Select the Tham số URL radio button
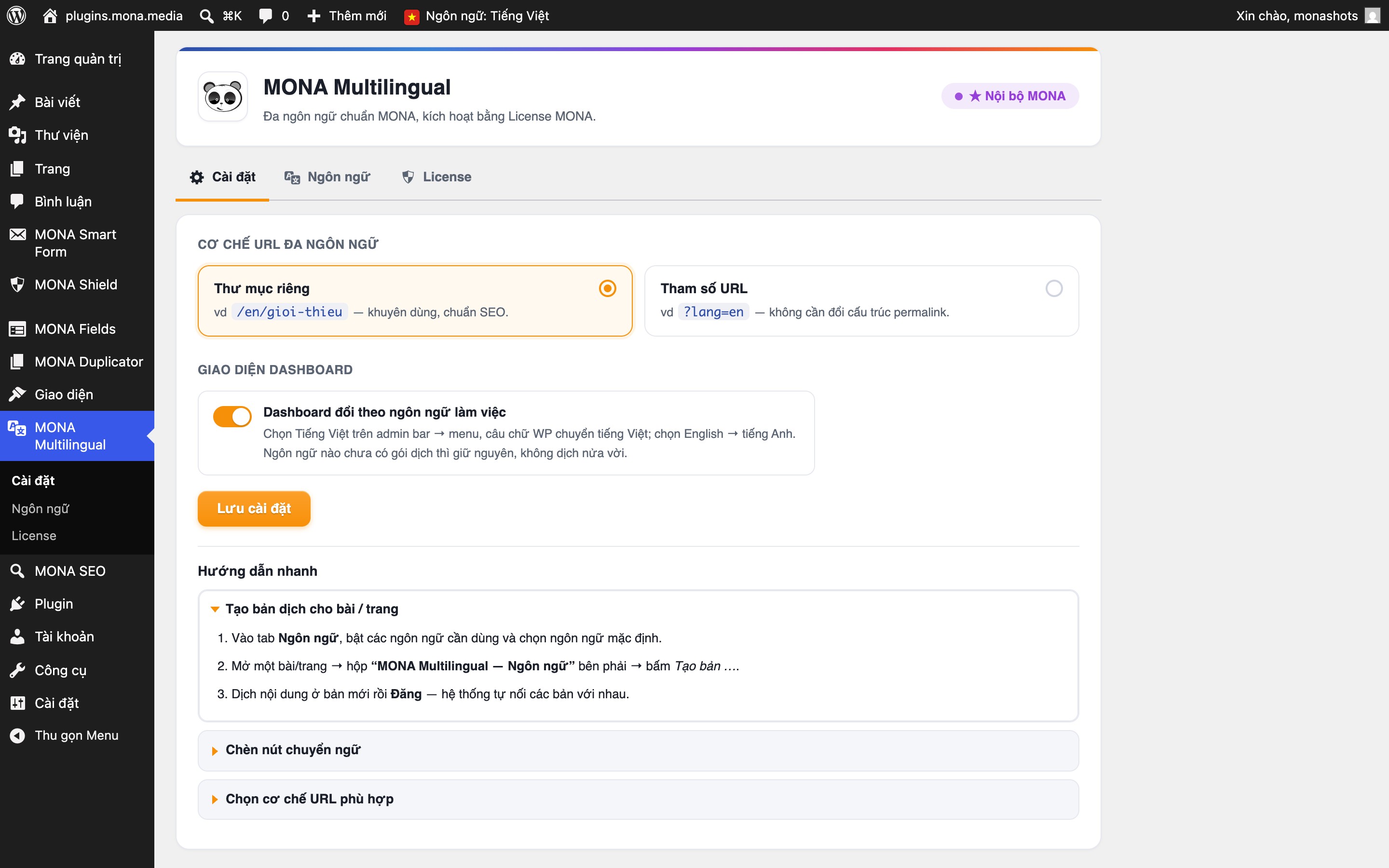The image size is (1389, 868). [1054, 288]
